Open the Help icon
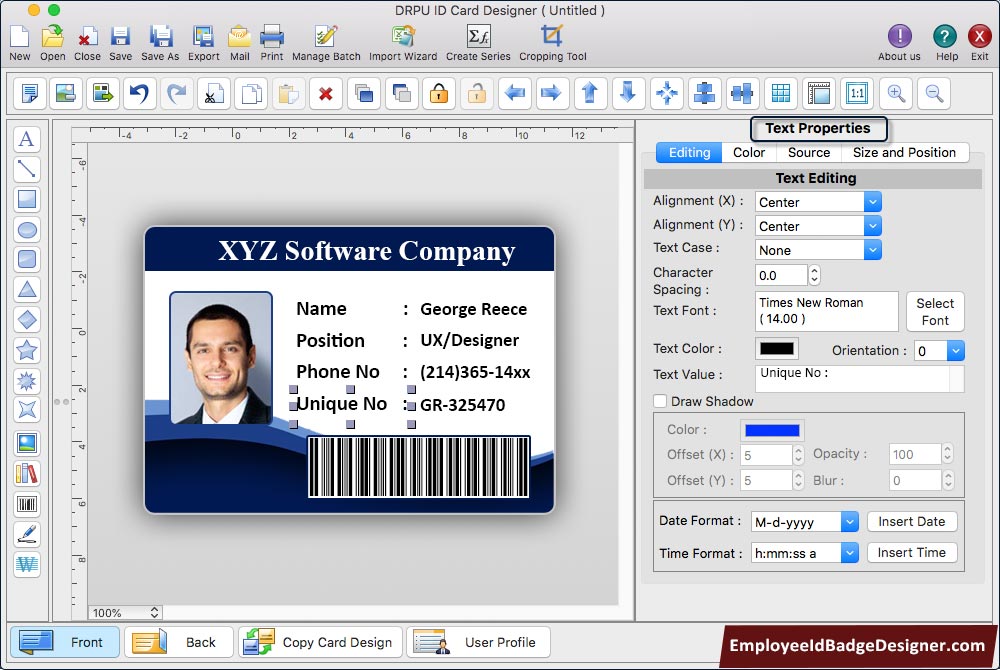This screenshot has width=1000, height=670. (x=945, y=36)
